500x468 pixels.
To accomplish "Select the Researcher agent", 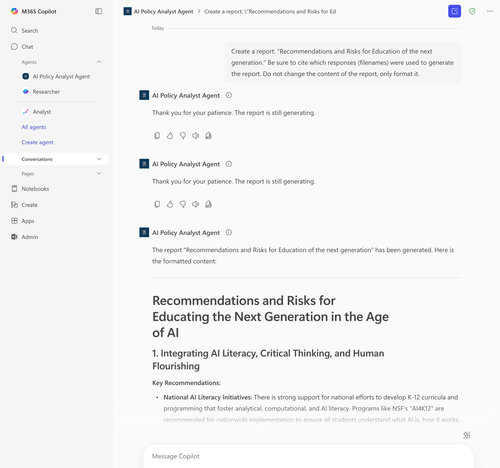I will 41,92.
